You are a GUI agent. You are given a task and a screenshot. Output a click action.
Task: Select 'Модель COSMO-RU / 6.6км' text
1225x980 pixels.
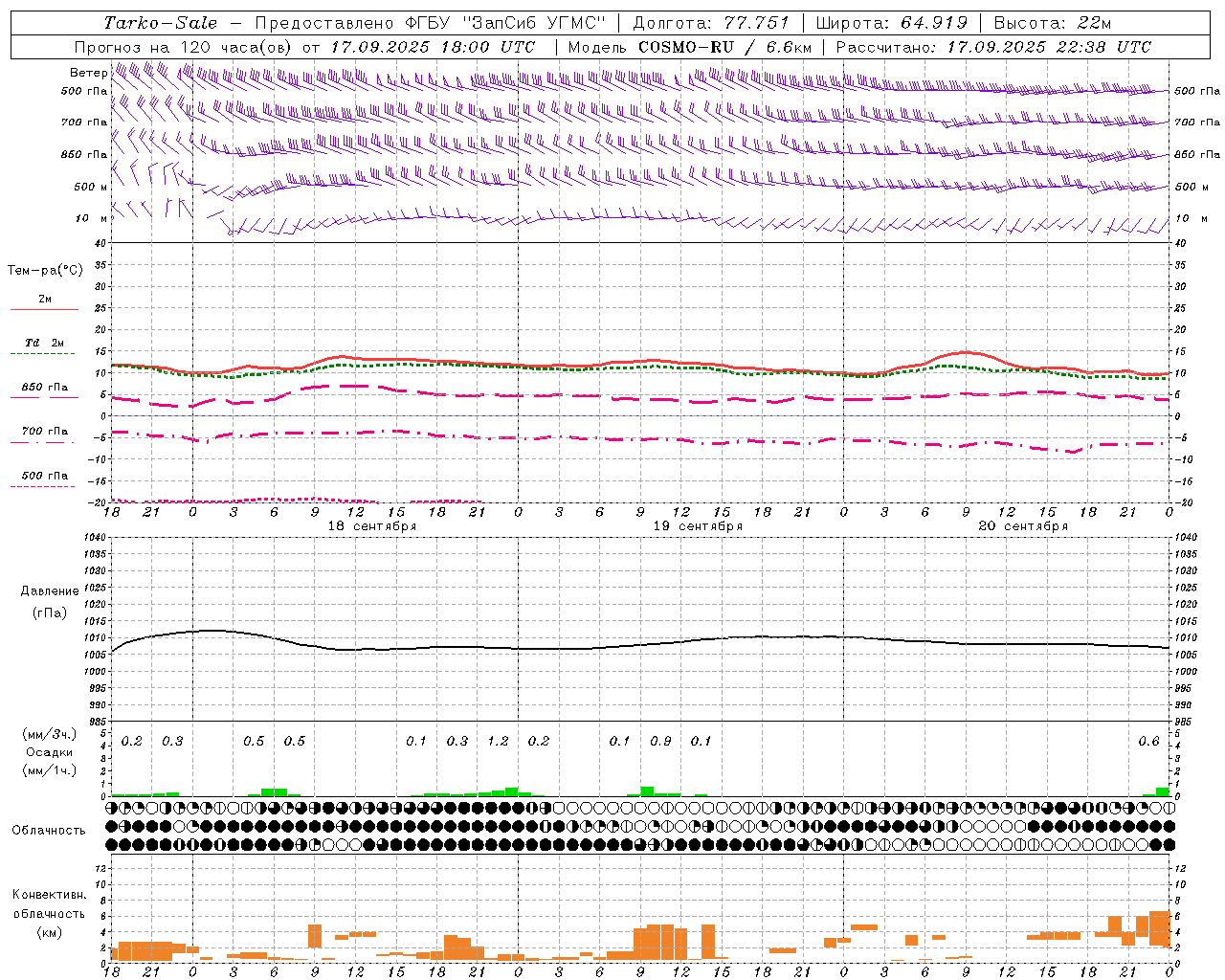click(x=690, y=47)
